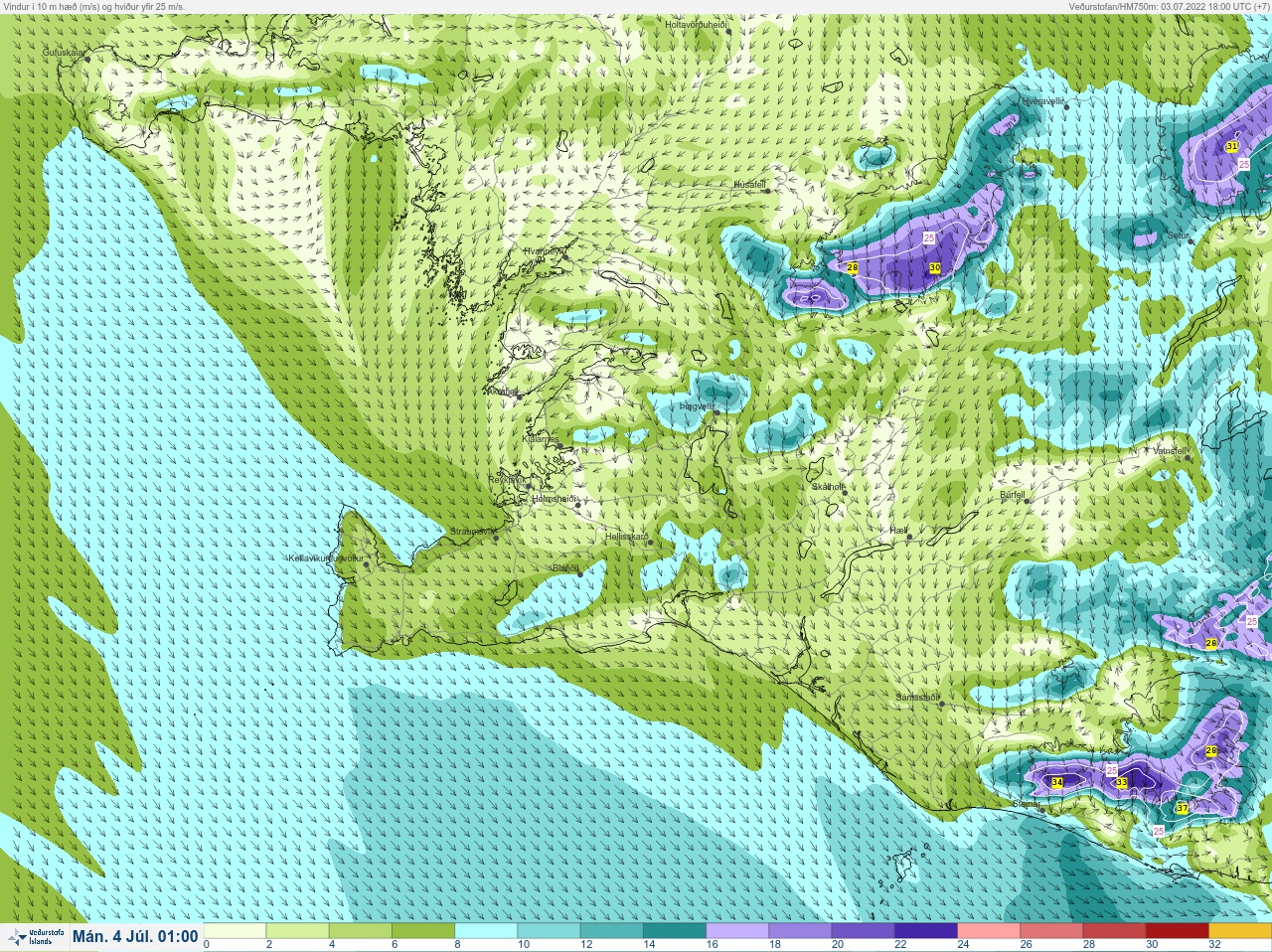Click the 22–24 m/s dark indigo legend swatch
The height and width of the screenshot is (952, 1272).
925,932
